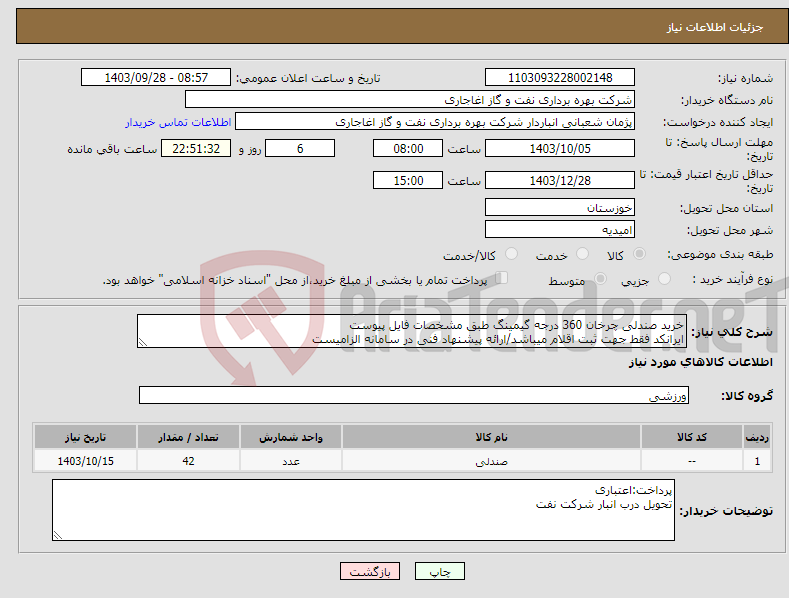Click the buyer notes textarea resize handle
Viewport: 789px width, 598px height.
(58, 535)
